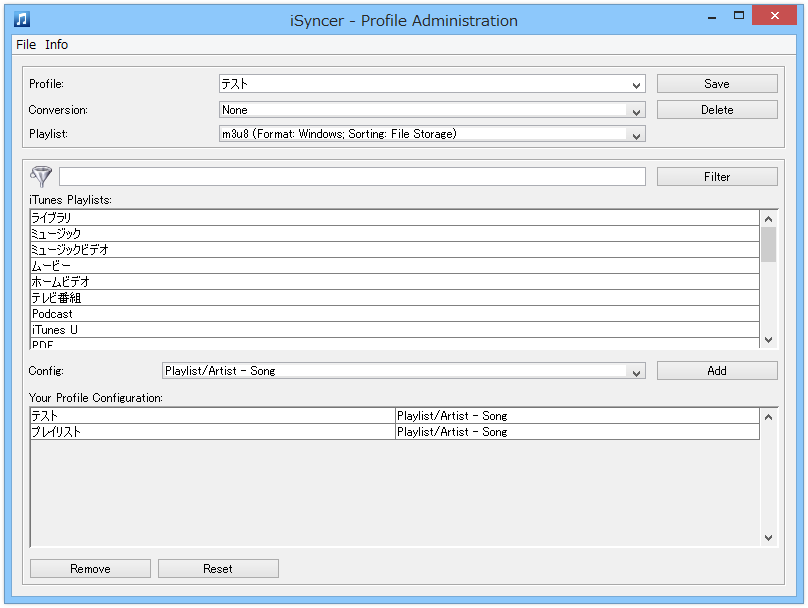Screen dimensions: 808x608
Task: Select the iTunes U playlist row
Action: (395, 330)
